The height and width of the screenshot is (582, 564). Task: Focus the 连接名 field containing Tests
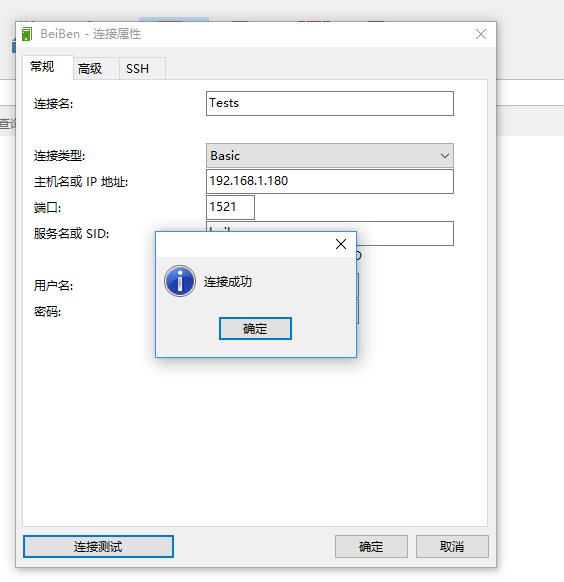pyautogui.click(x=329, y=103)
